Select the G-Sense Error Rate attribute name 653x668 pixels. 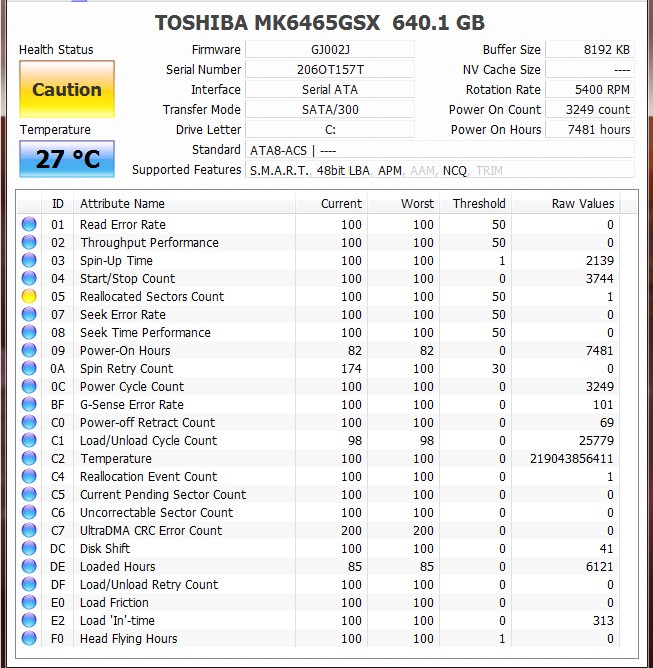(132, 404)
